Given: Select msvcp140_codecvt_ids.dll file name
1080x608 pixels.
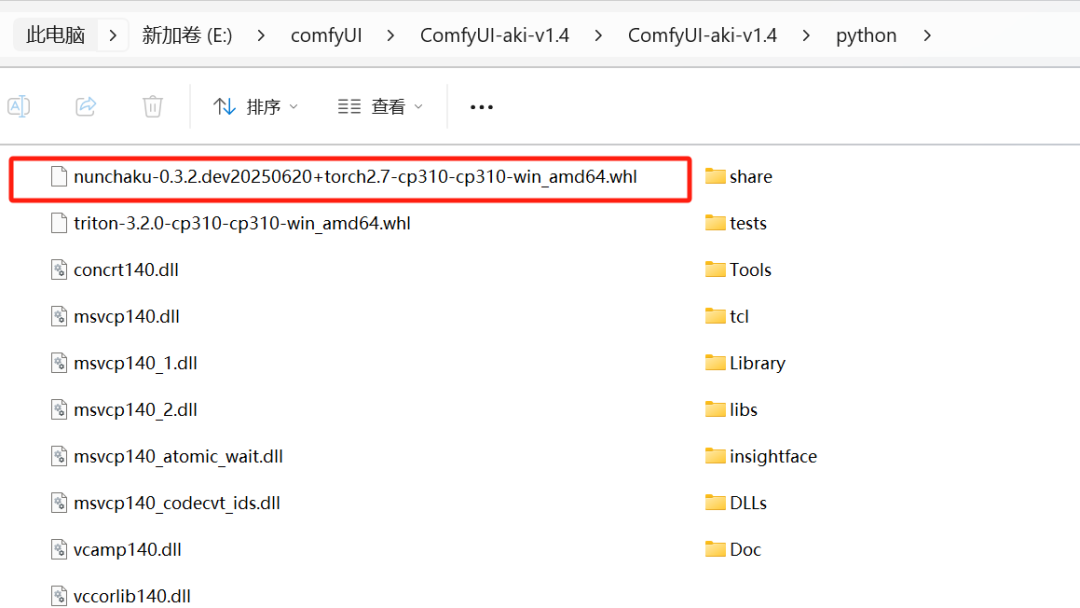Looking at the screenshot, I should tap(177, 503).
